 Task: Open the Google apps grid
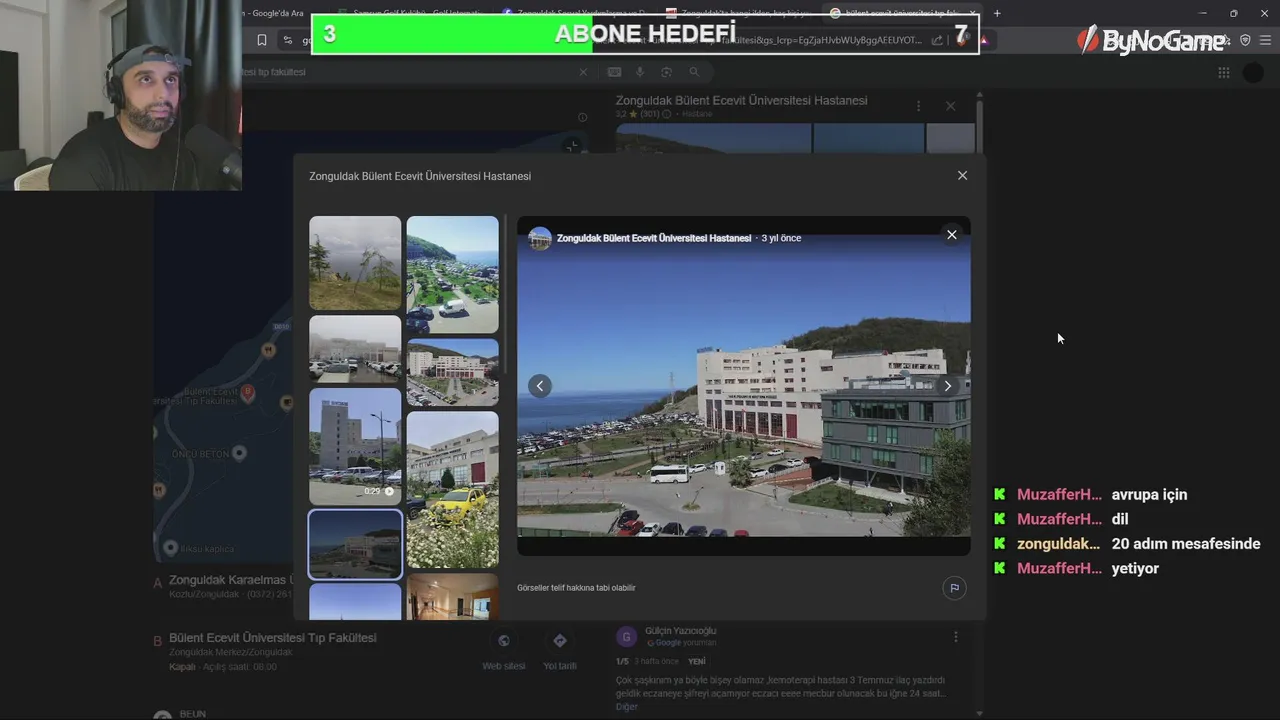tap(1223, 72)
